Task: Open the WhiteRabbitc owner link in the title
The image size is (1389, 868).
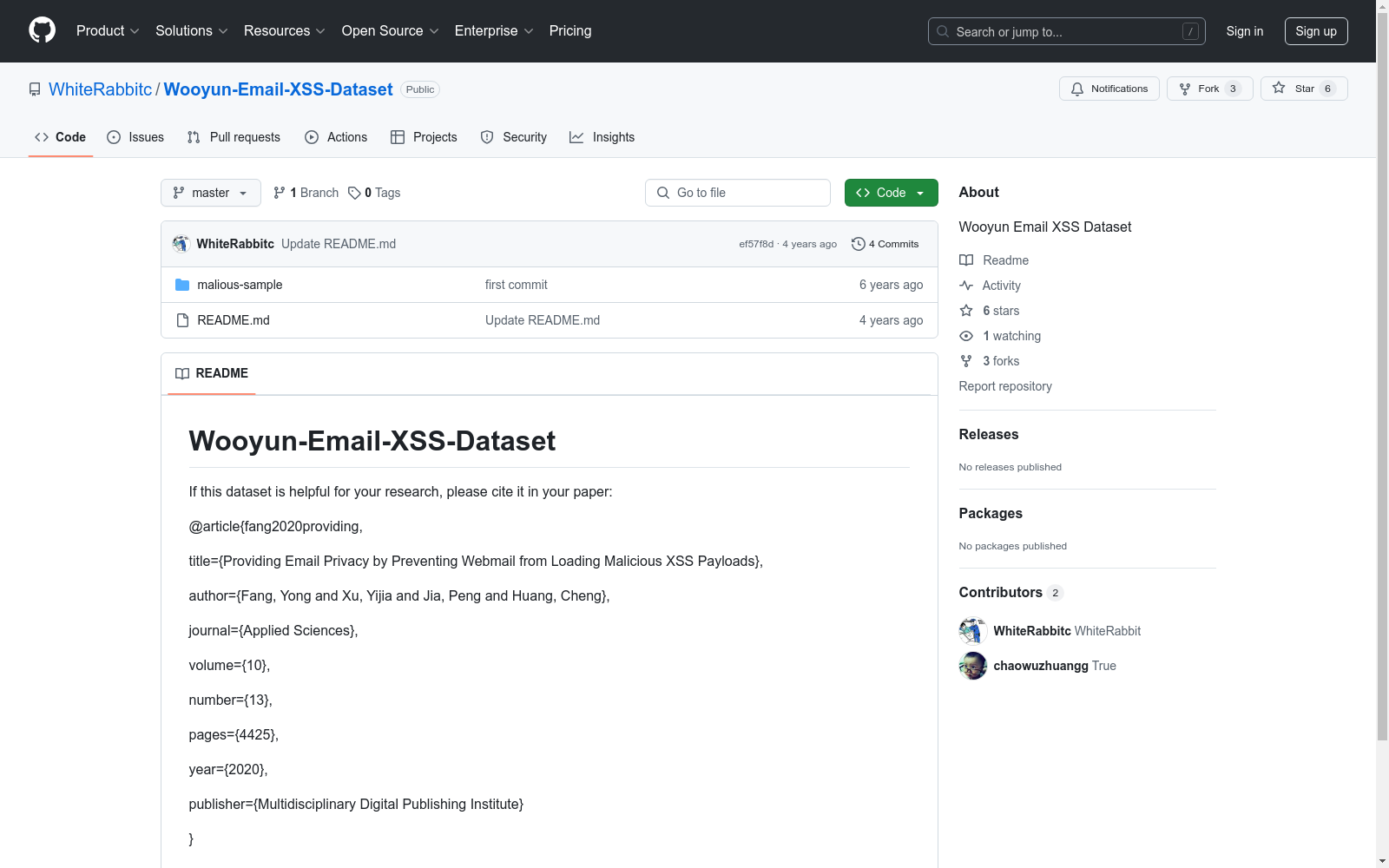Action: 101,89
